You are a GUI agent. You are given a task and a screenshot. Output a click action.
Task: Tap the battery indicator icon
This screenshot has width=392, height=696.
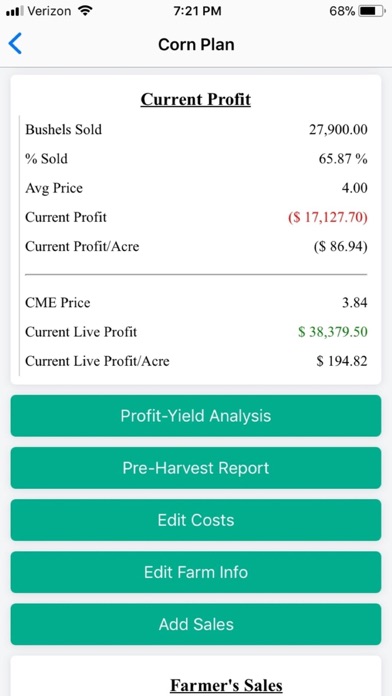click(x=372, y=11)
